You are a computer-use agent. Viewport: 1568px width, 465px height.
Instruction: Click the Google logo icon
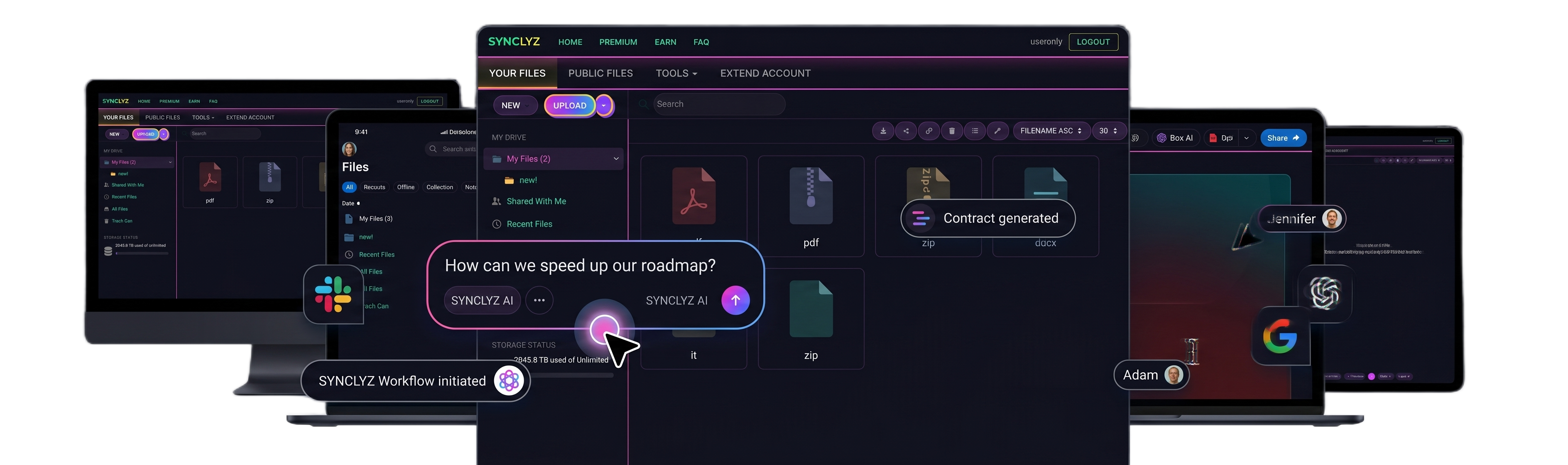coord(1280,336)
